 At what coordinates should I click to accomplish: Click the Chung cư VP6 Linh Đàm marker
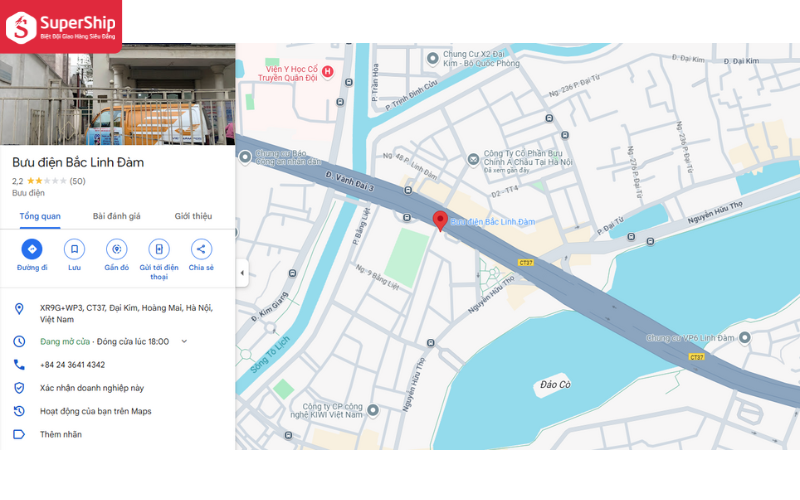pyautogui.click(x=745, y=337)
